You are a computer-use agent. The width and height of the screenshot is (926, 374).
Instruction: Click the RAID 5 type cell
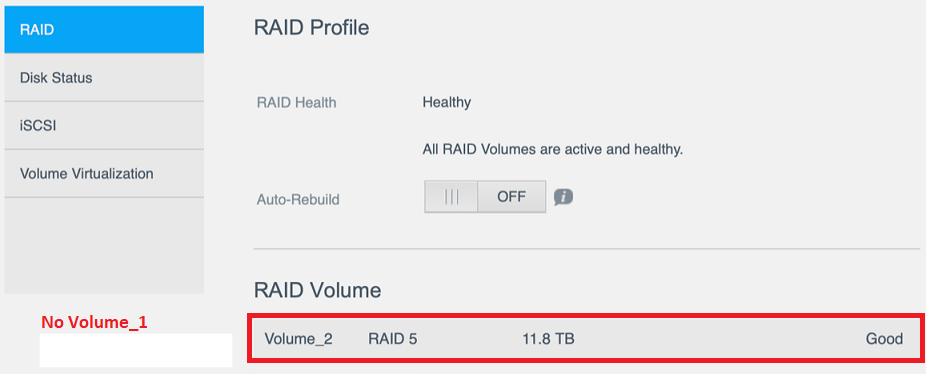point(393,339)
